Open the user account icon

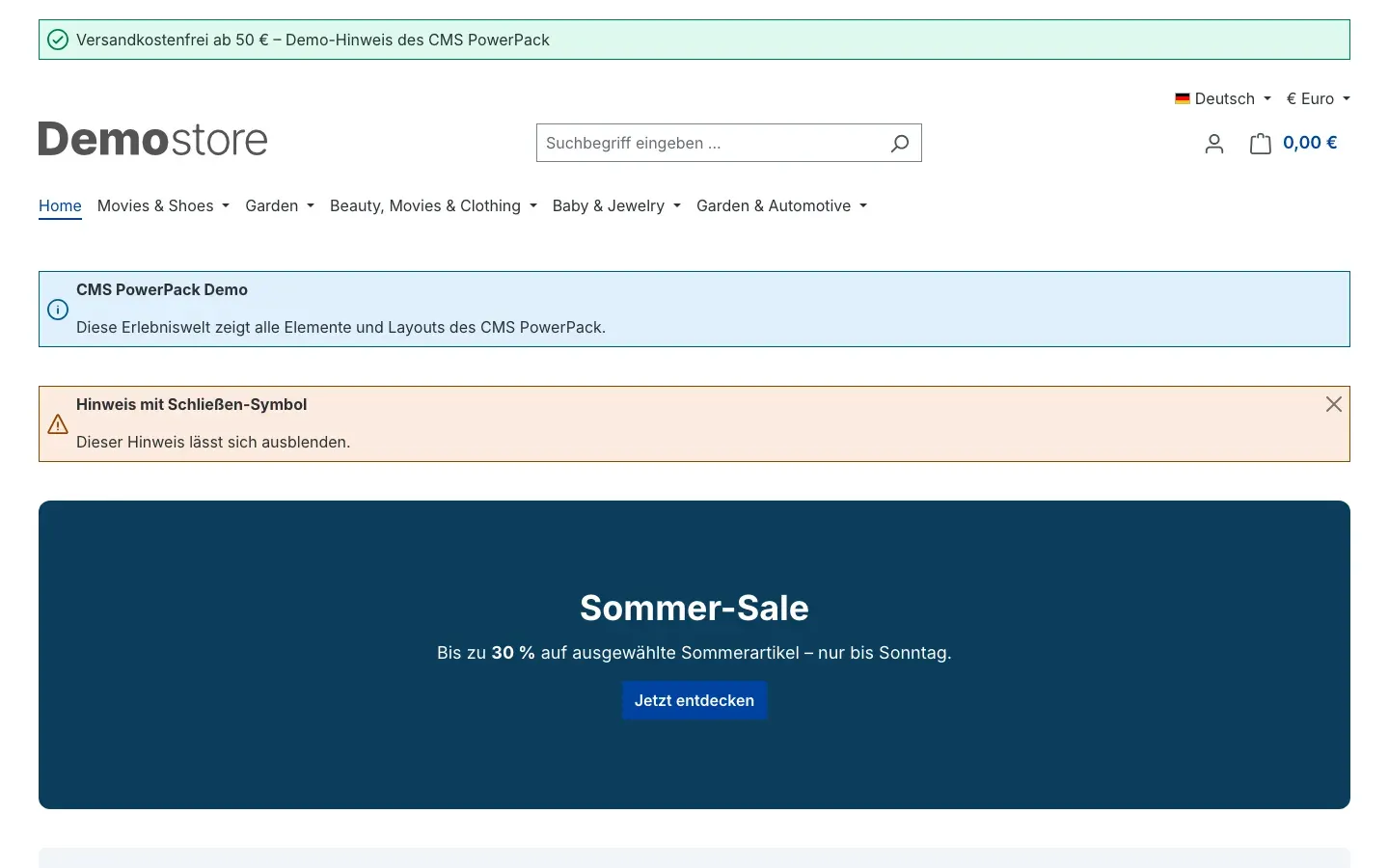pos(1214,144)
